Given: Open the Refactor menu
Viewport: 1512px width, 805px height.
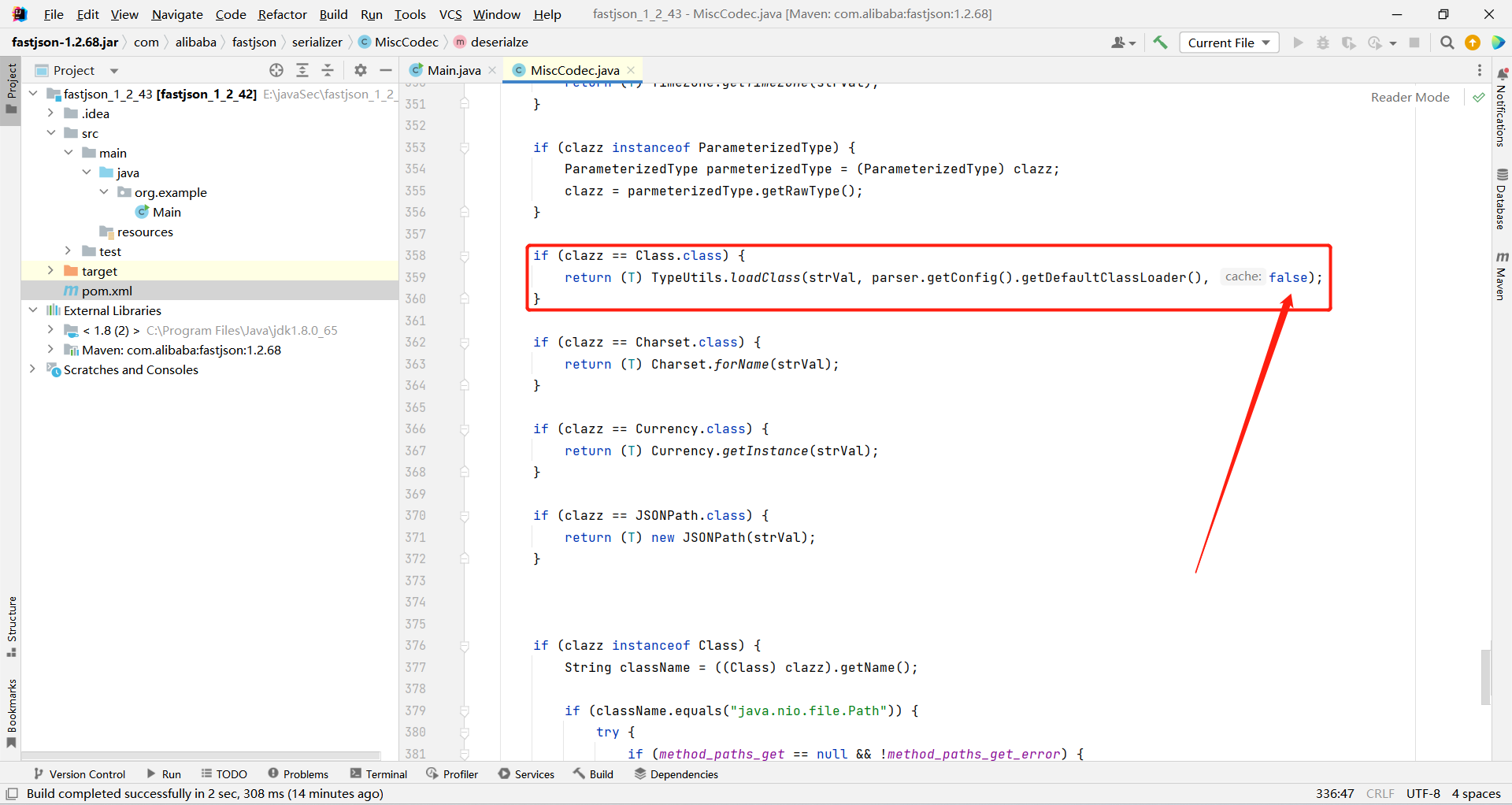Looking at the screenshot, I should pos(282,14).
